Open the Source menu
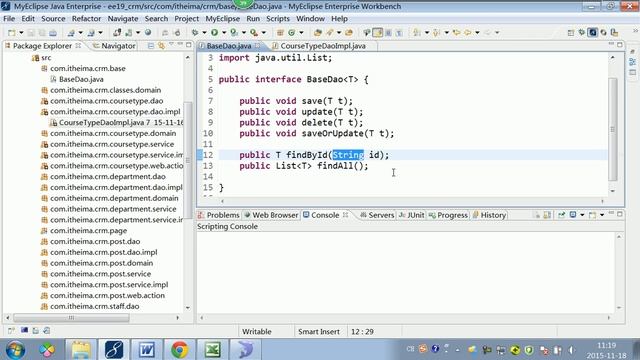This screenshot has width=640, height=360. coord(53,19)
